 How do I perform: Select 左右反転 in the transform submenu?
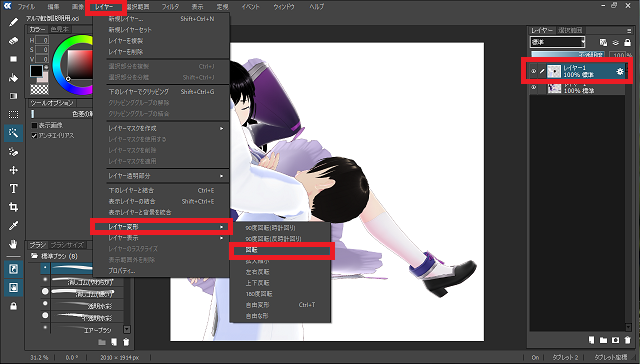257,272
